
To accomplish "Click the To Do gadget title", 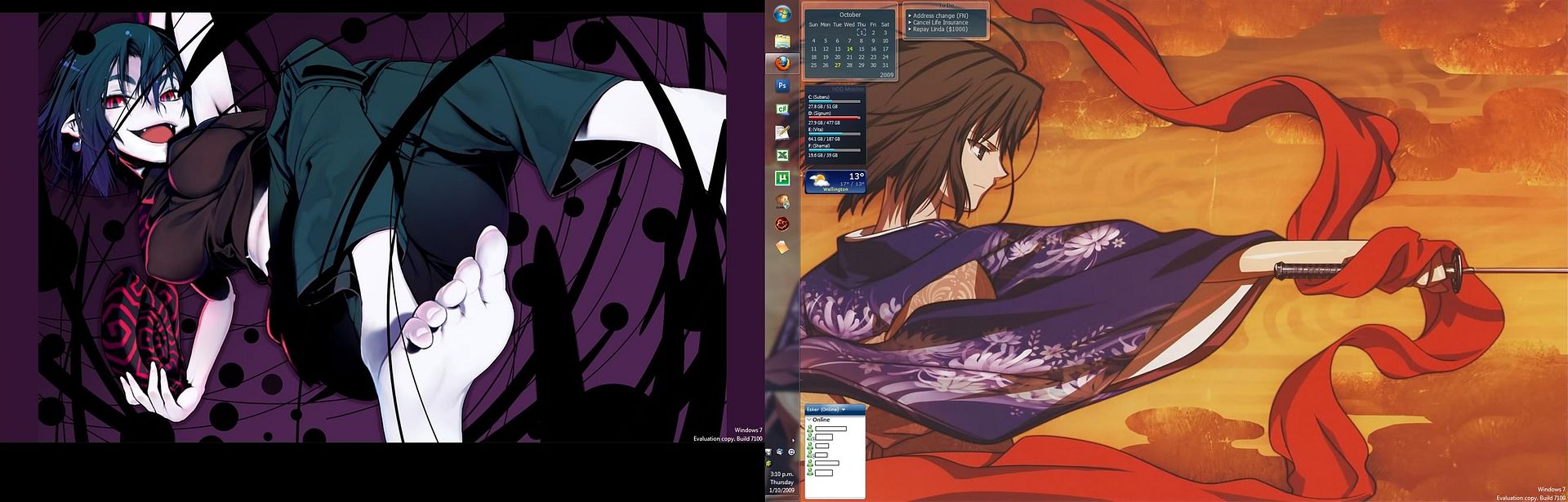I will (x=946, y=6).
